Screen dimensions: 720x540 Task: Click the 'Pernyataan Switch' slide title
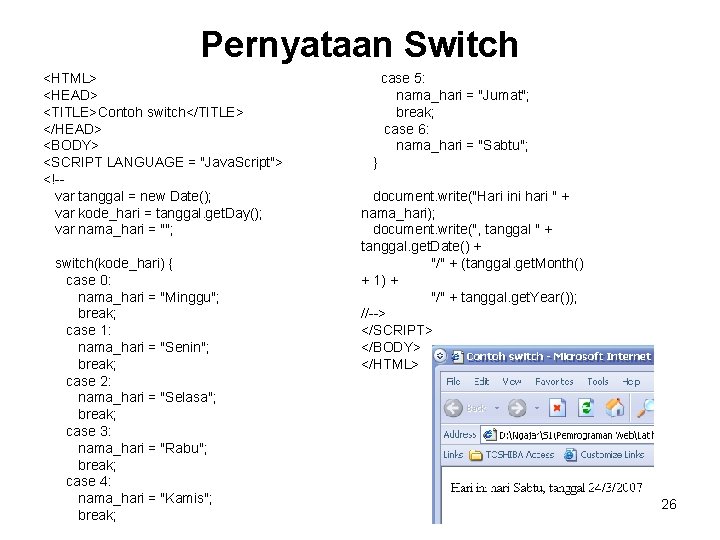pos(360,45)
